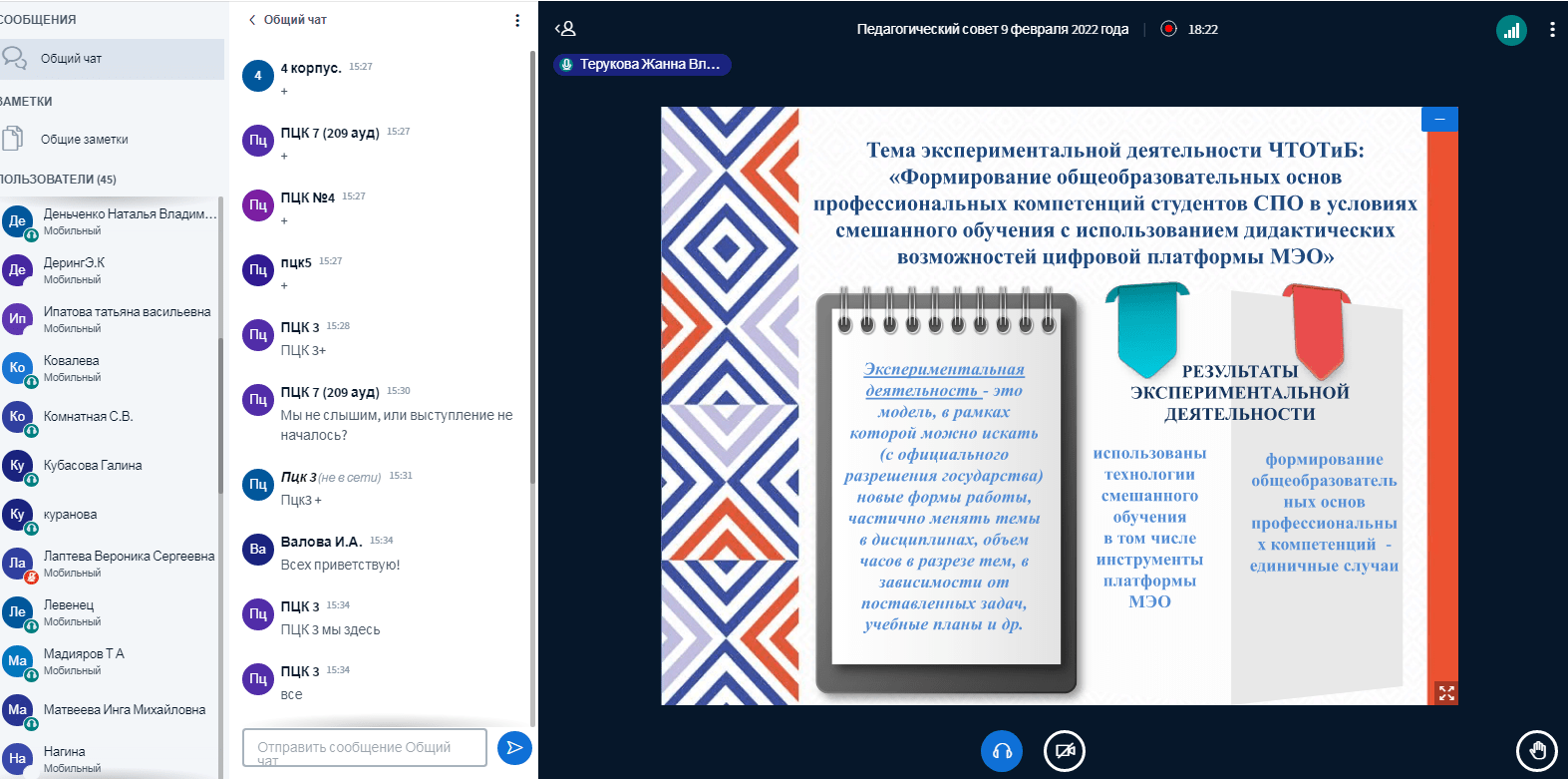Click the message input field

[364, 747]
